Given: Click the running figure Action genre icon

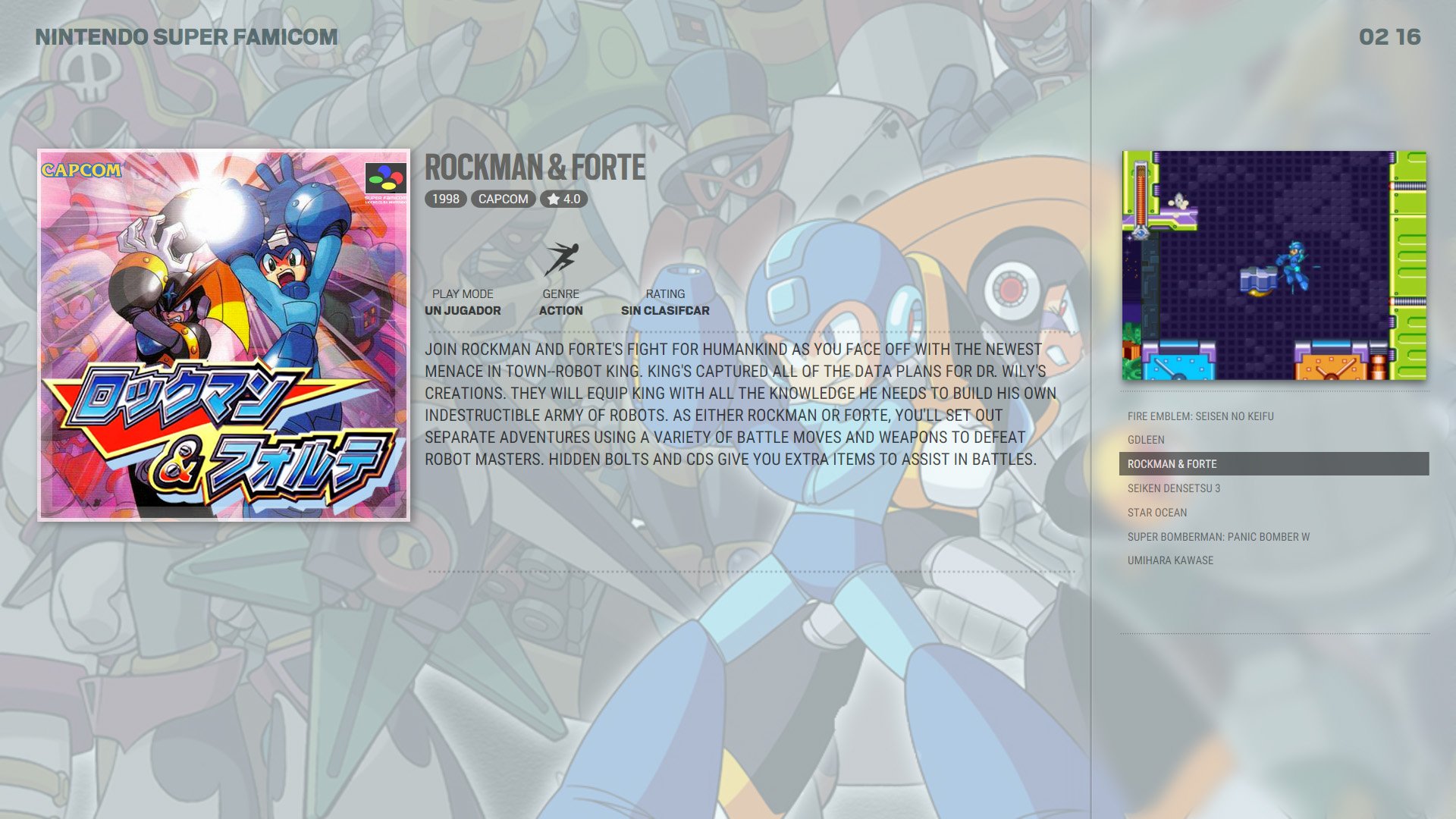Looking at the screenshot, I should 561,259.
